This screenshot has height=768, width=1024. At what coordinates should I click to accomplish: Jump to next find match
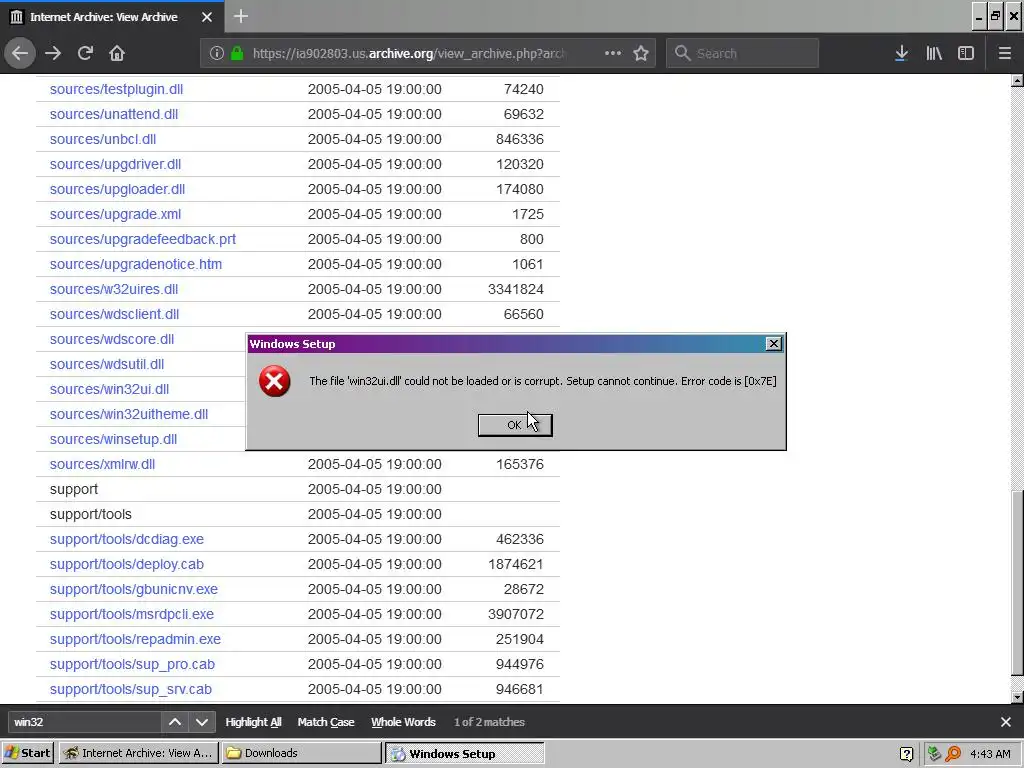(x=202, y=722)
